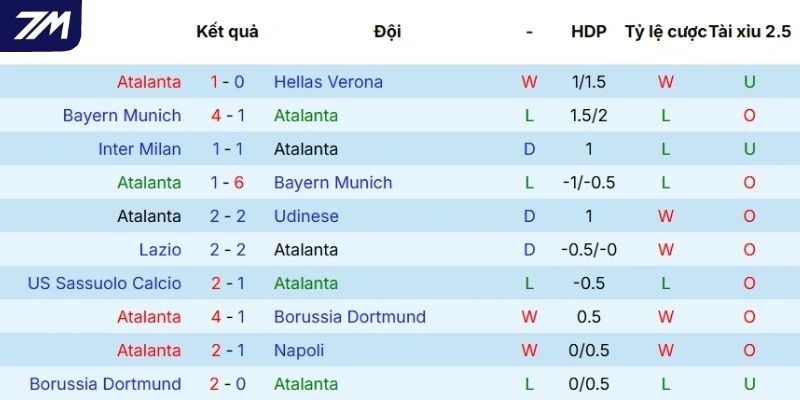Select the Kết quả column header
800x400 pixels.
(x=227, y=31)
